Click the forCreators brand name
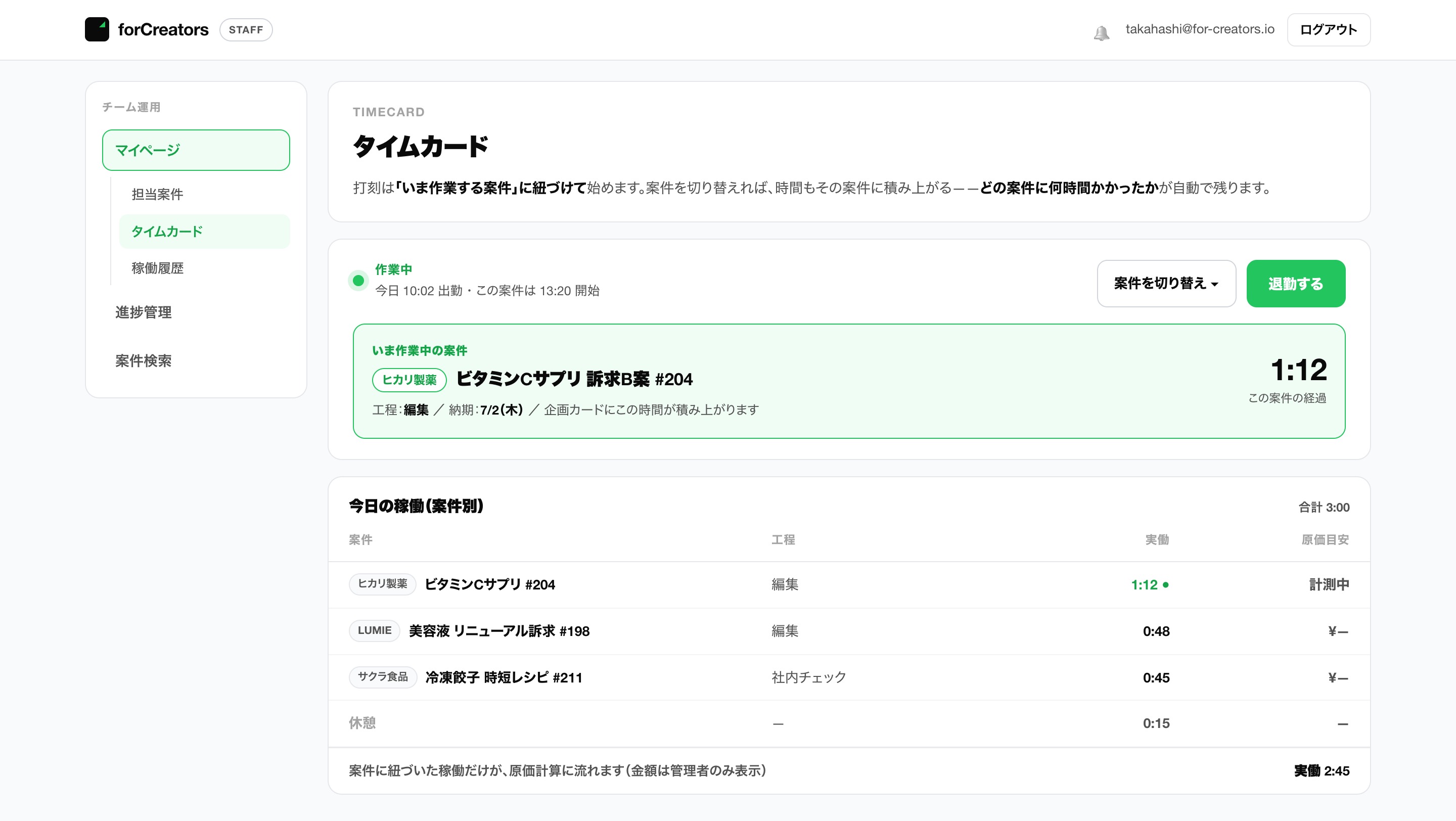 [163, 29]
